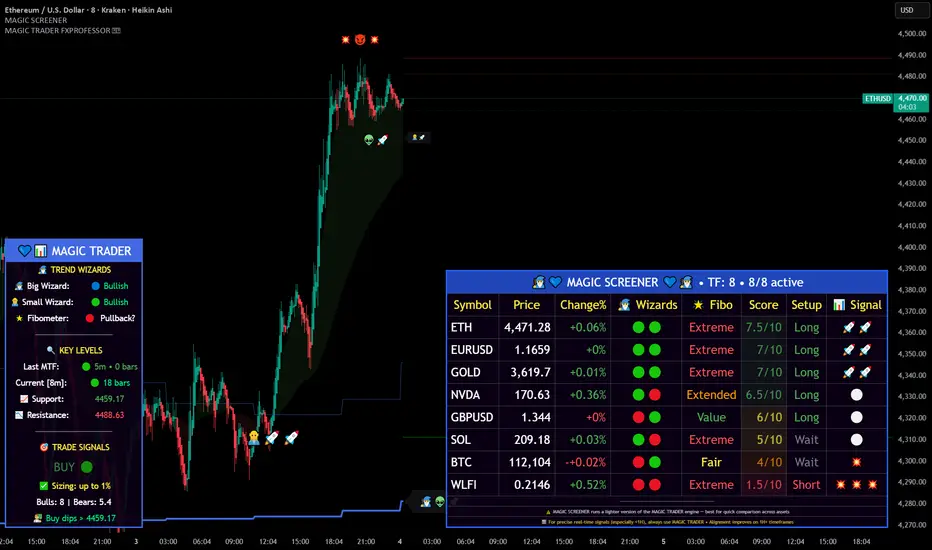
Task: Click the bar chart icon in MAGIC TRADER header
Action: 40,251
